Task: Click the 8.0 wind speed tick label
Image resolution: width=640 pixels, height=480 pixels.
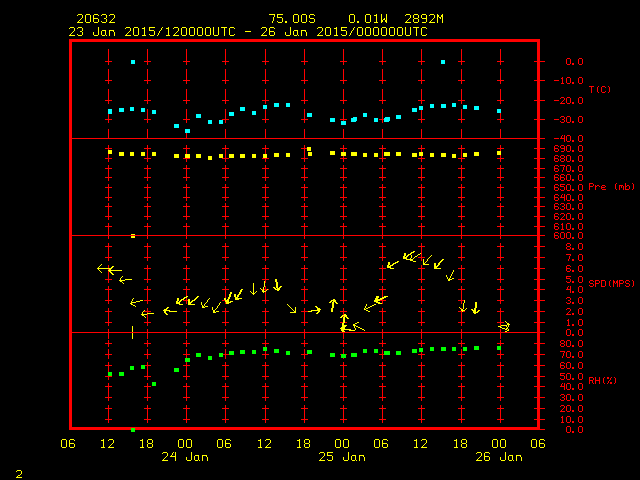Action: click(x=574, y=247)
